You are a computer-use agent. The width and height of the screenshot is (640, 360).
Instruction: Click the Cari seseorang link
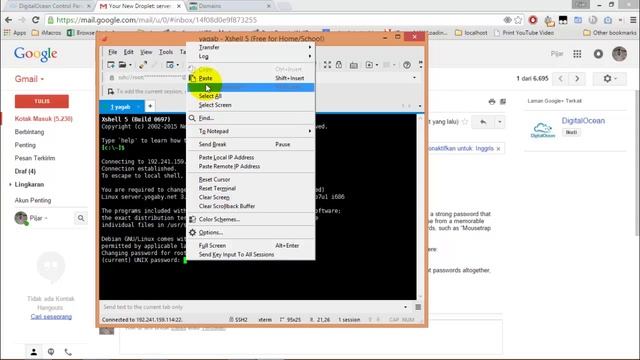pos(51,317)
